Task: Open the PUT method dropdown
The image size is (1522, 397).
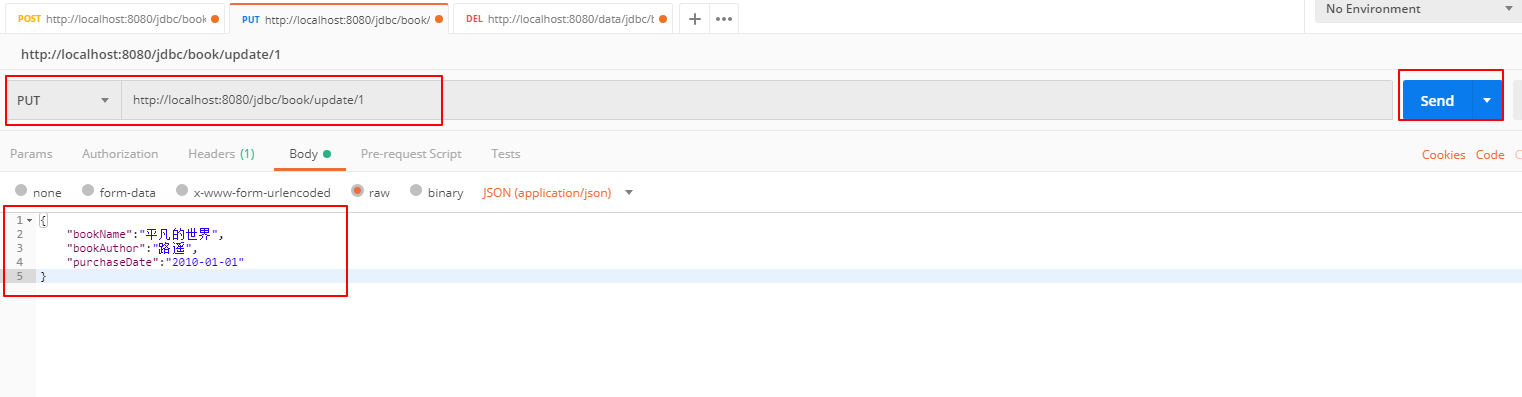Action: click(64, 100)
